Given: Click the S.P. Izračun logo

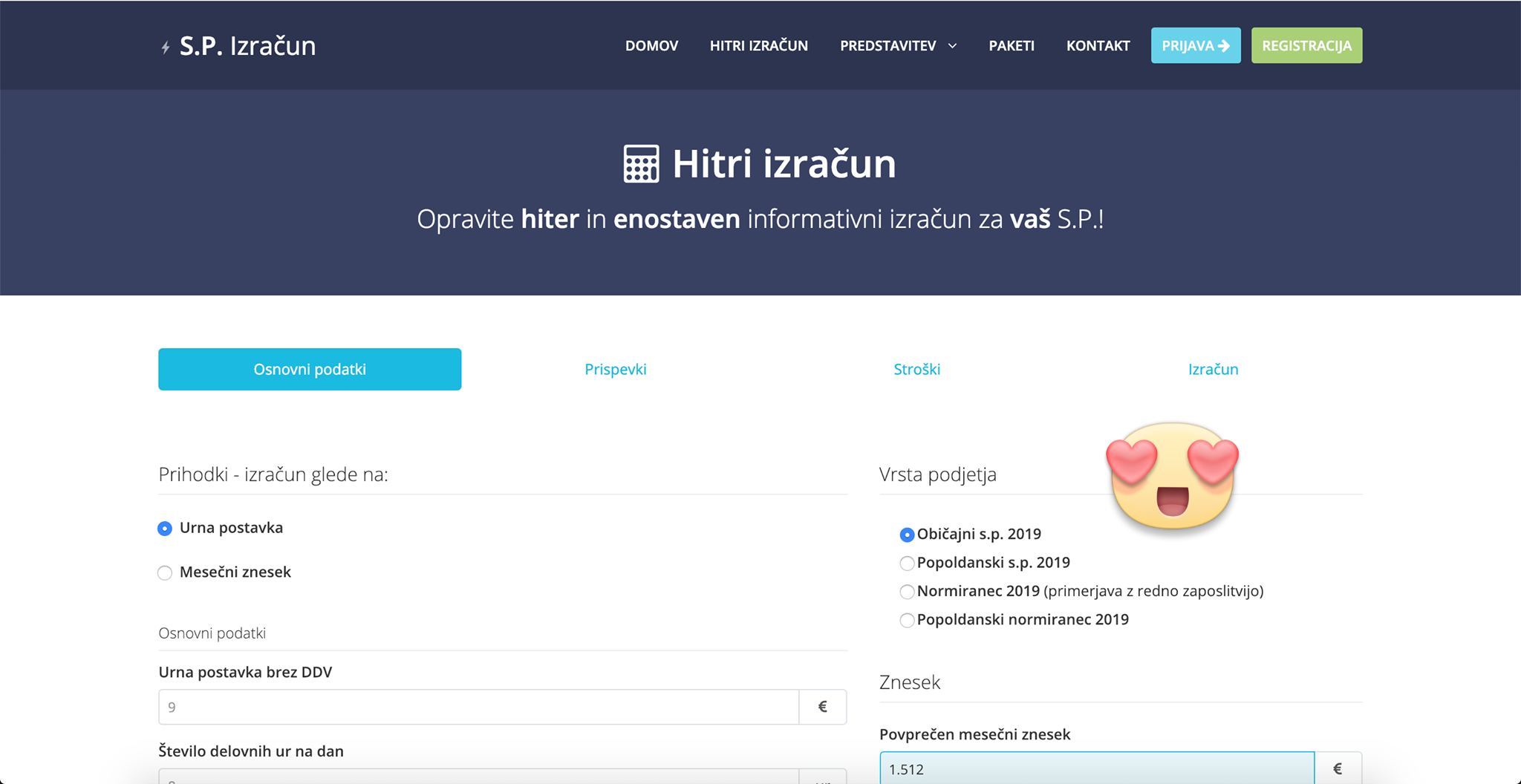Looking at the screenshot, I should pos(238,46).
